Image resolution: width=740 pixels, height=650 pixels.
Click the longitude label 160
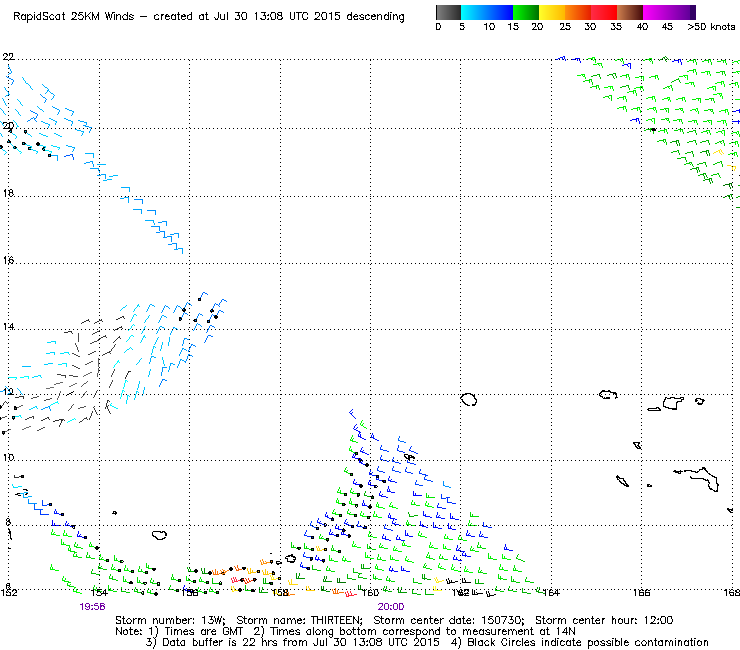point(370,593)
